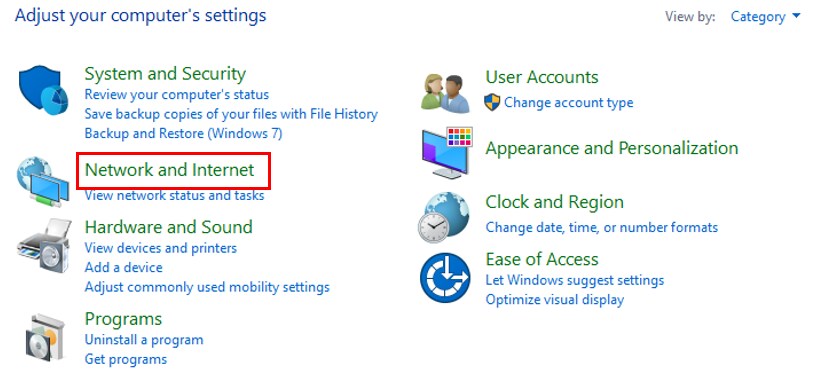Select Optimize visual display link
Viewport: 814px width, 378px height.
pos(554,300)
